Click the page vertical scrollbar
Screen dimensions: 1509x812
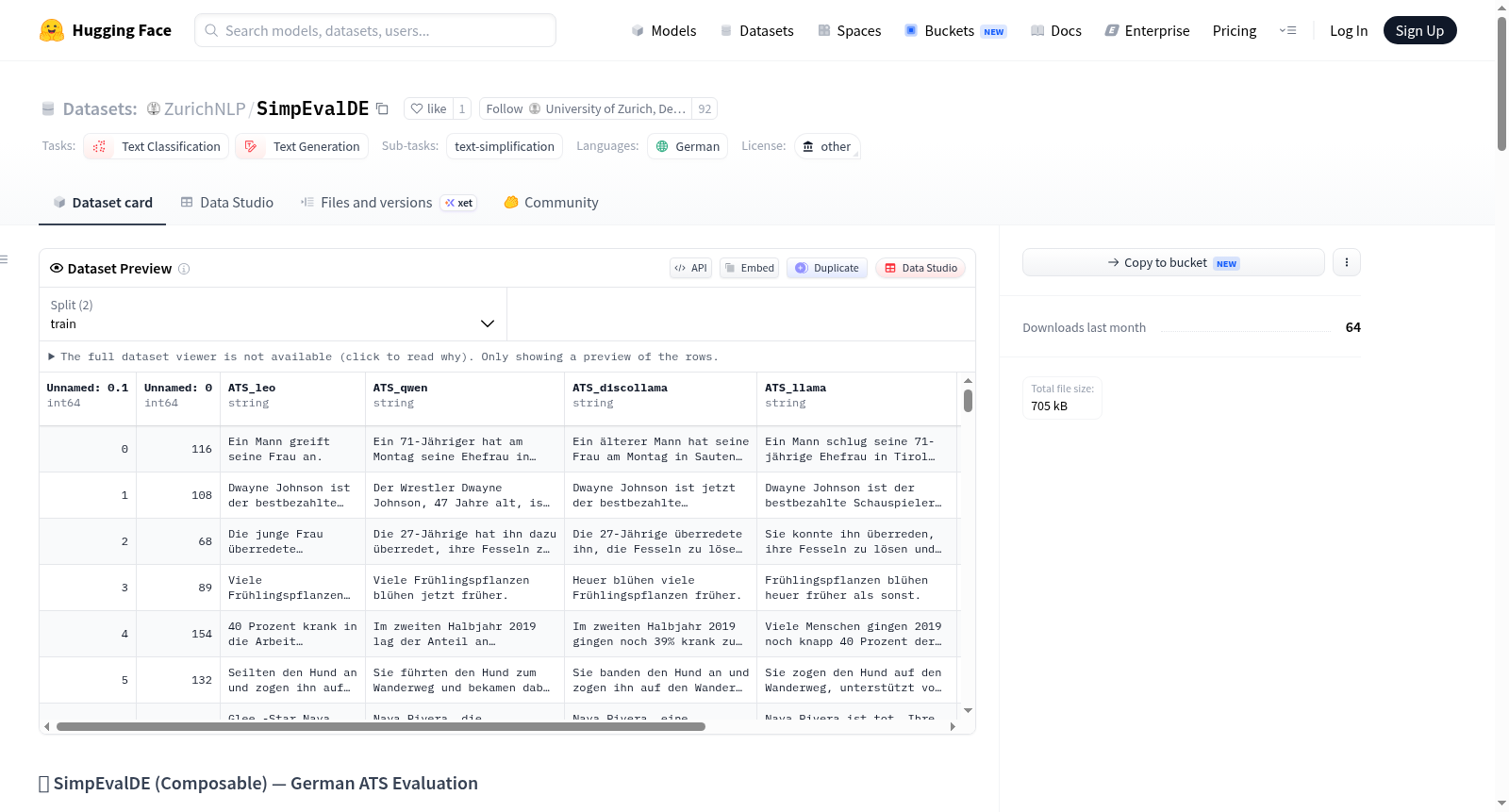coord(1501,83)
